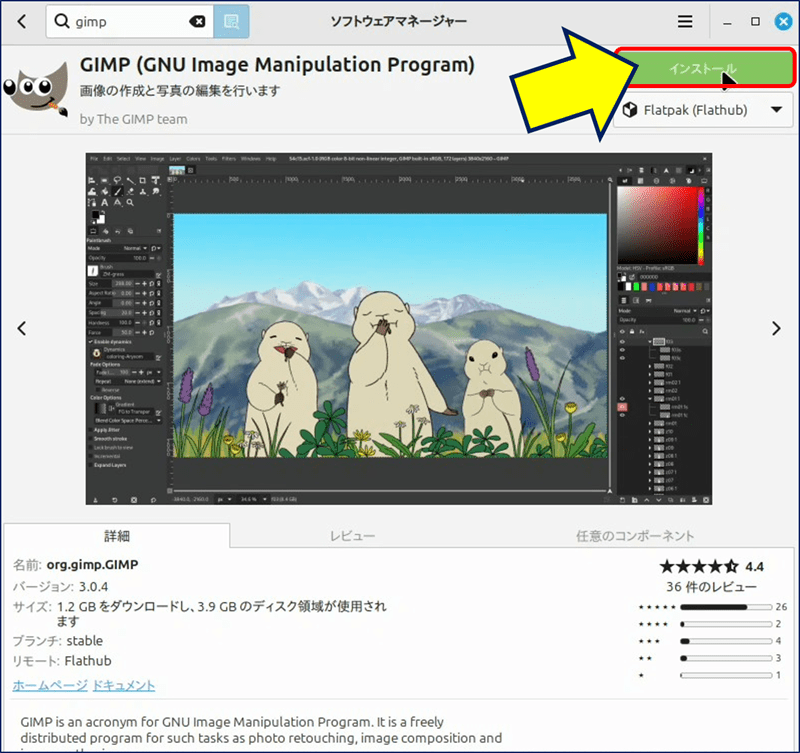Click the two-star rating bar
The width and height of the screenshot is (800, 753).
(726, 658)
